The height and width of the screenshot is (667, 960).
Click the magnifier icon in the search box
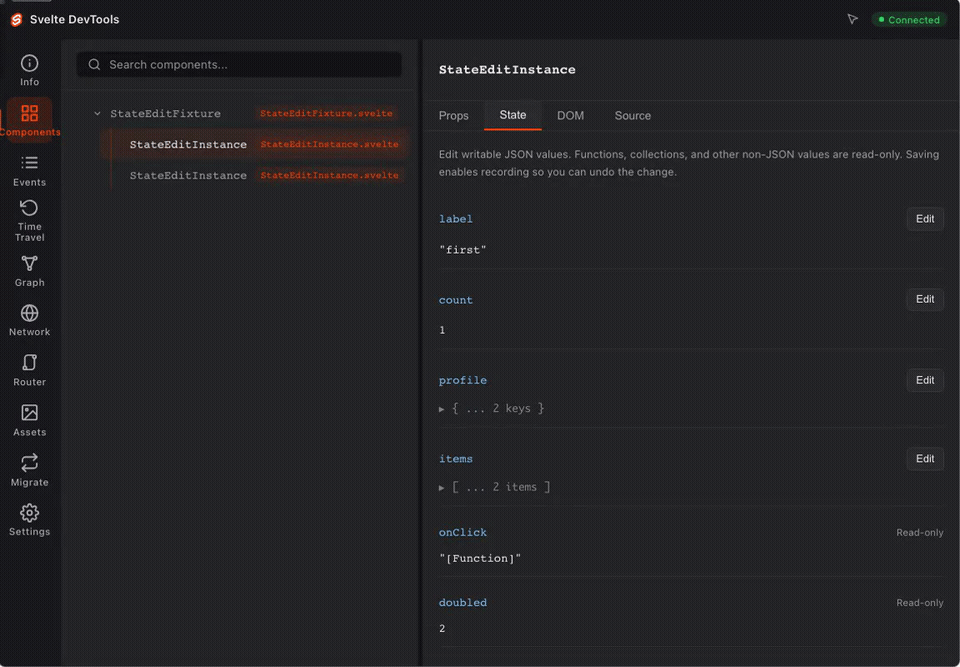[x=94, y=64]
